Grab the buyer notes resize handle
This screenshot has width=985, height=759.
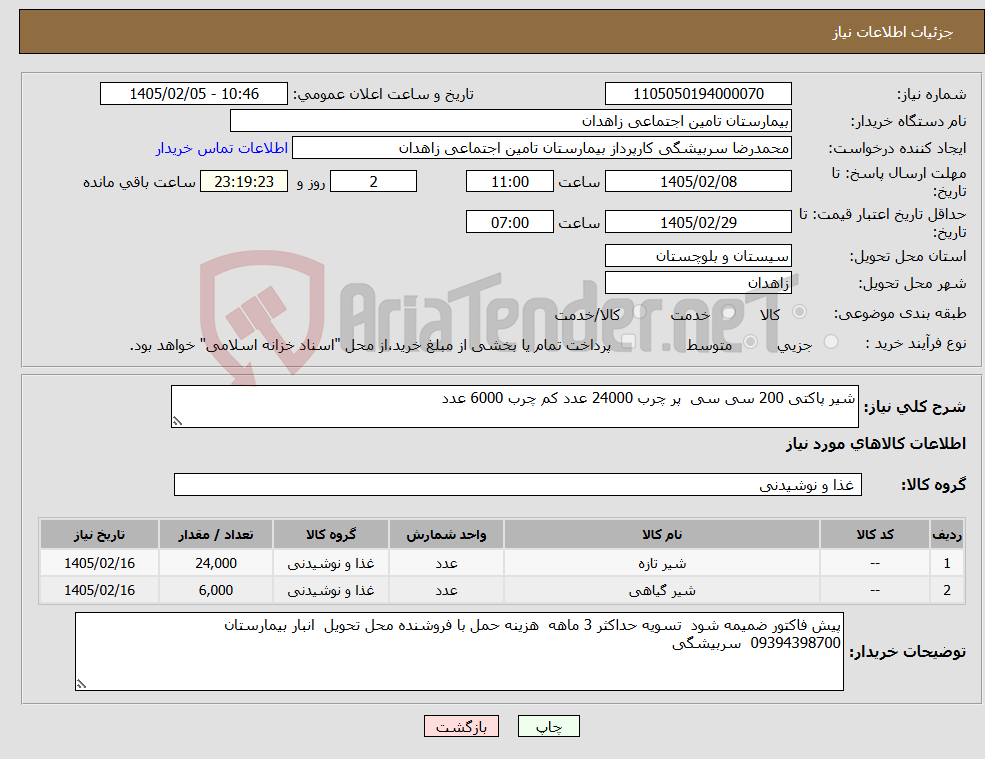coord(81,684)
